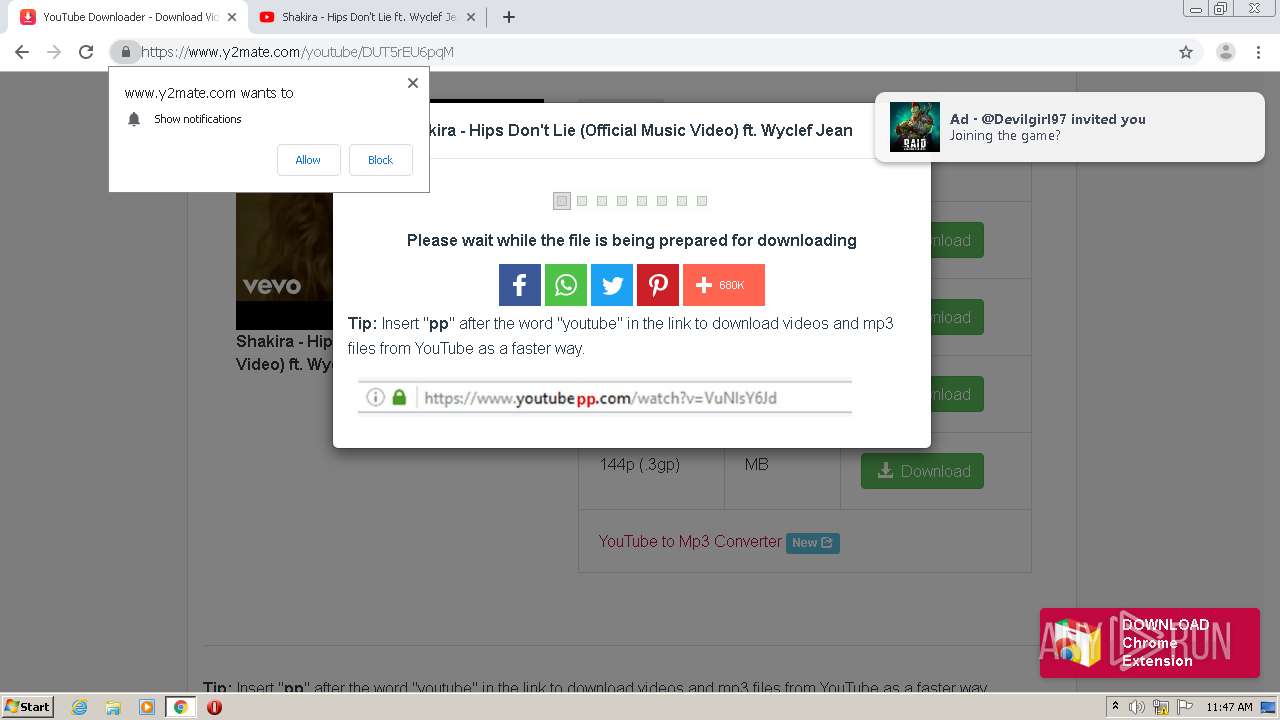Open the Chrome profile avatar
Screen dimensions: 1280x720
(x=1225, y=52)
